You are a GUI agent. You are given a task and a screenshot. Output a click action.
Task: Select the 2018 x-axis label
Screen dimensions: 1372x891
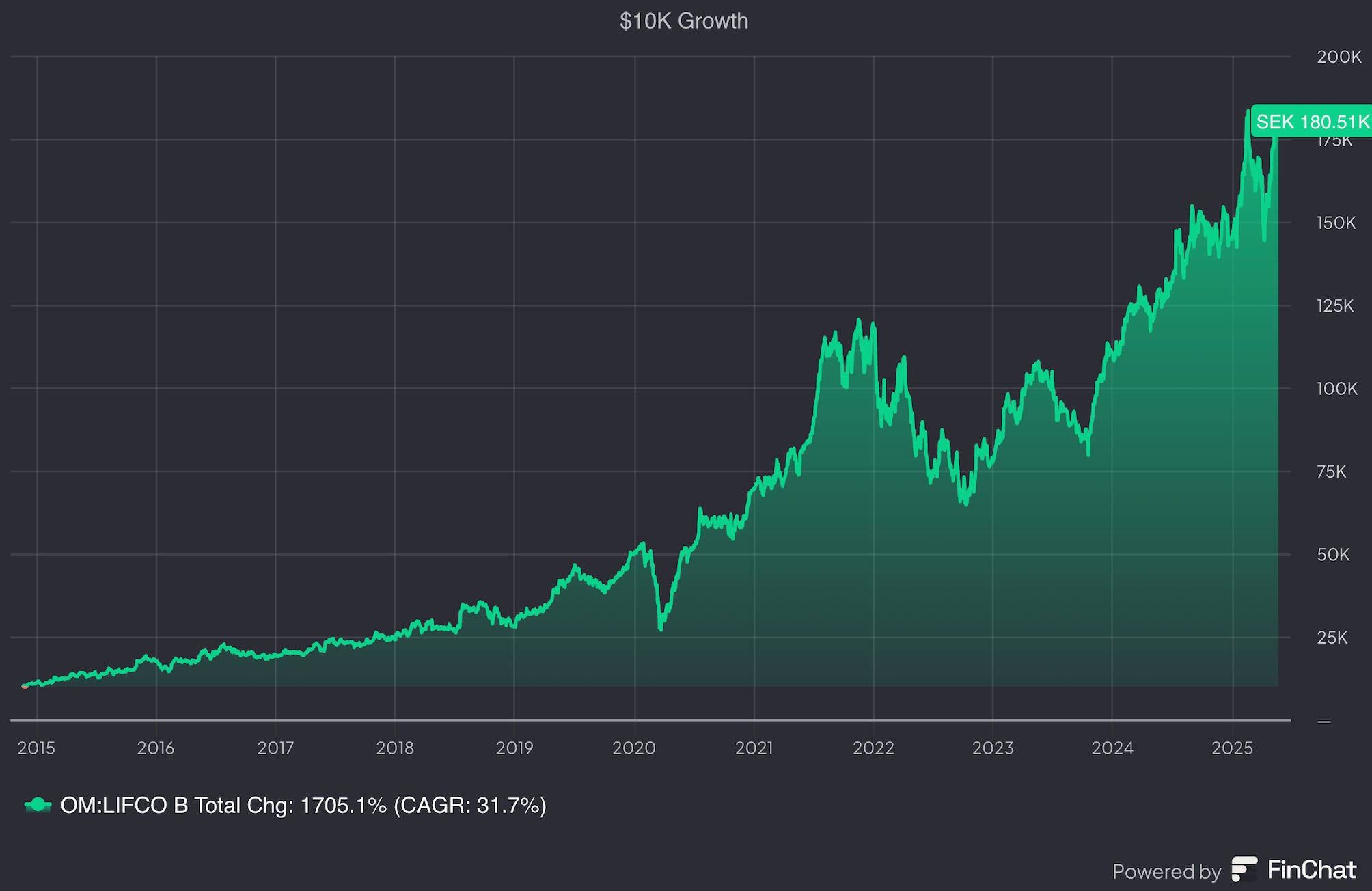click(x=395, y=748)
